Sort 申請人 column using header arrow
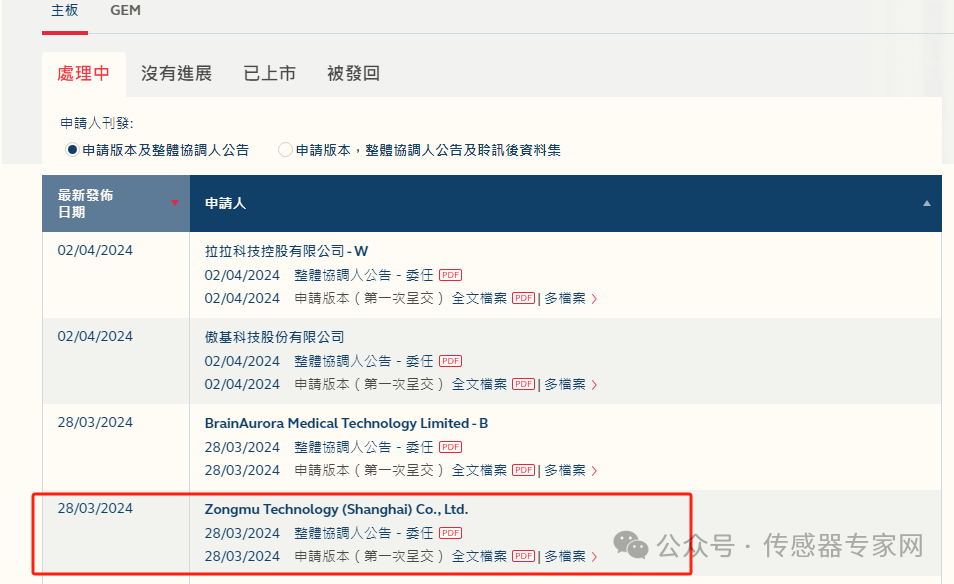954x584 pixels. click(926, 203)
